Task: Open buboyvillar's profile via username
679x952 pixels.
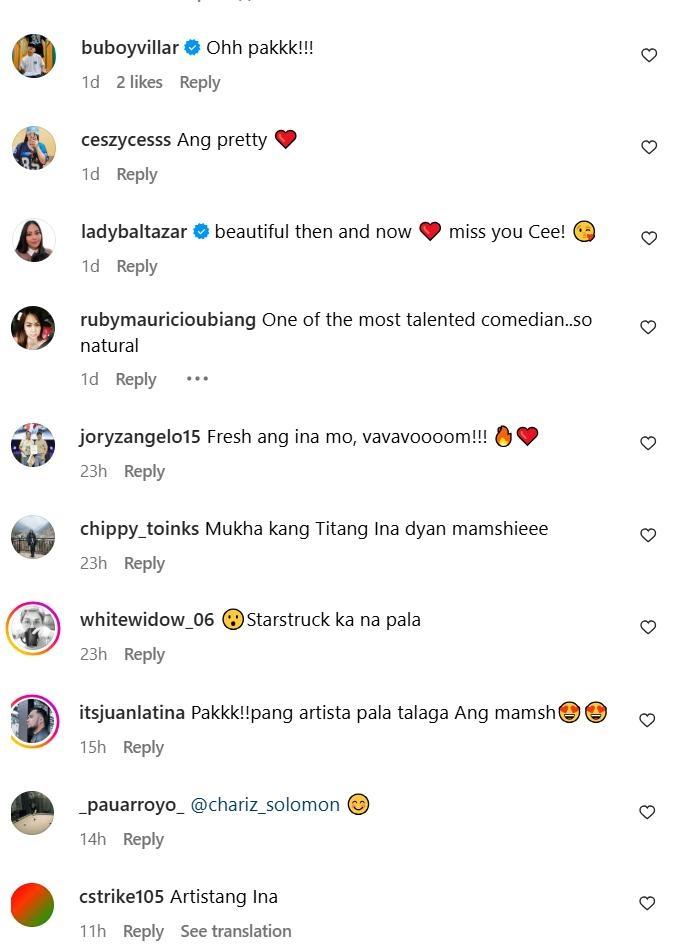Action: [129, 48]
